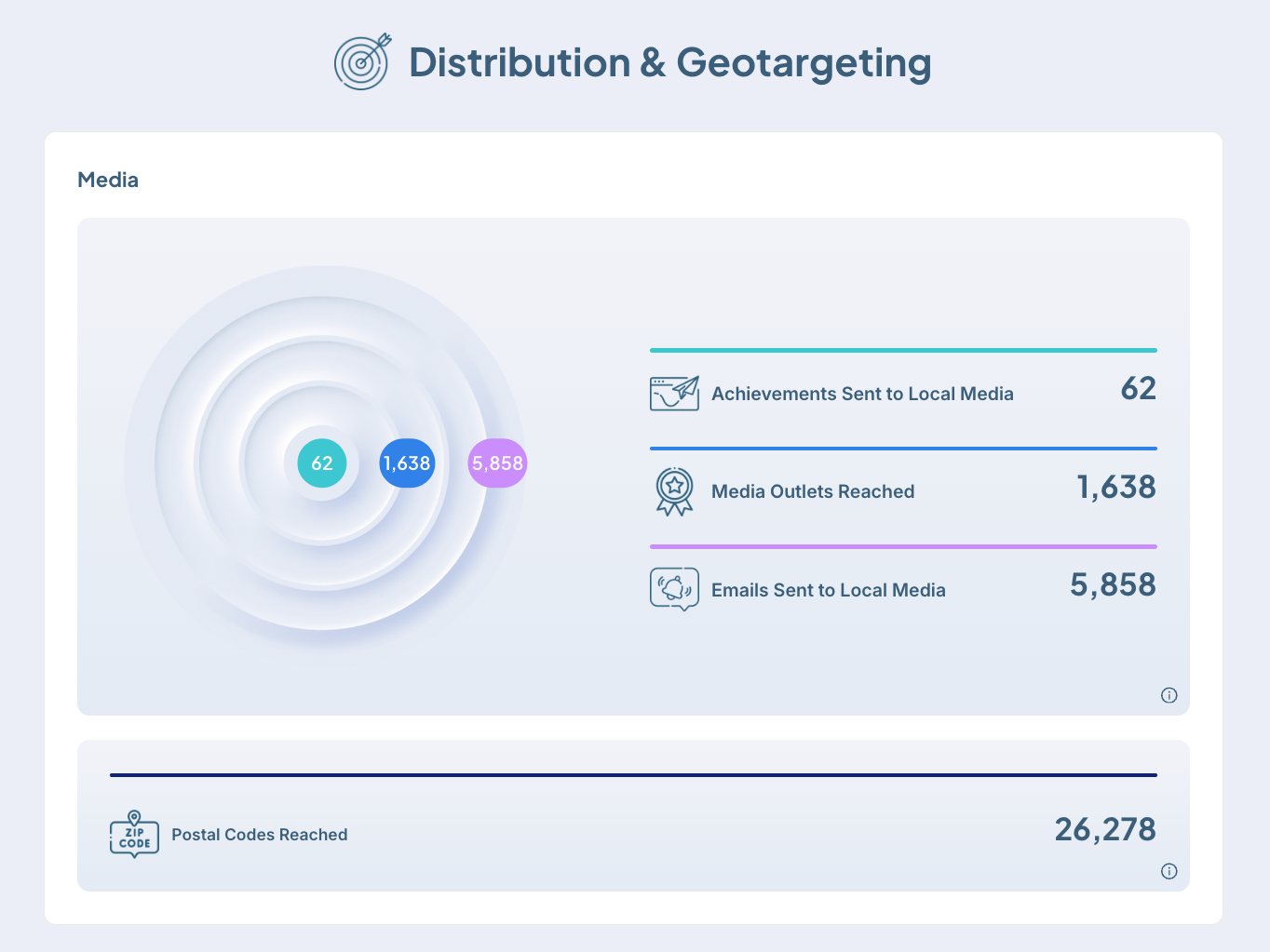
Task: Click the paper plane Achievements Sent icon
Action: 674,394
